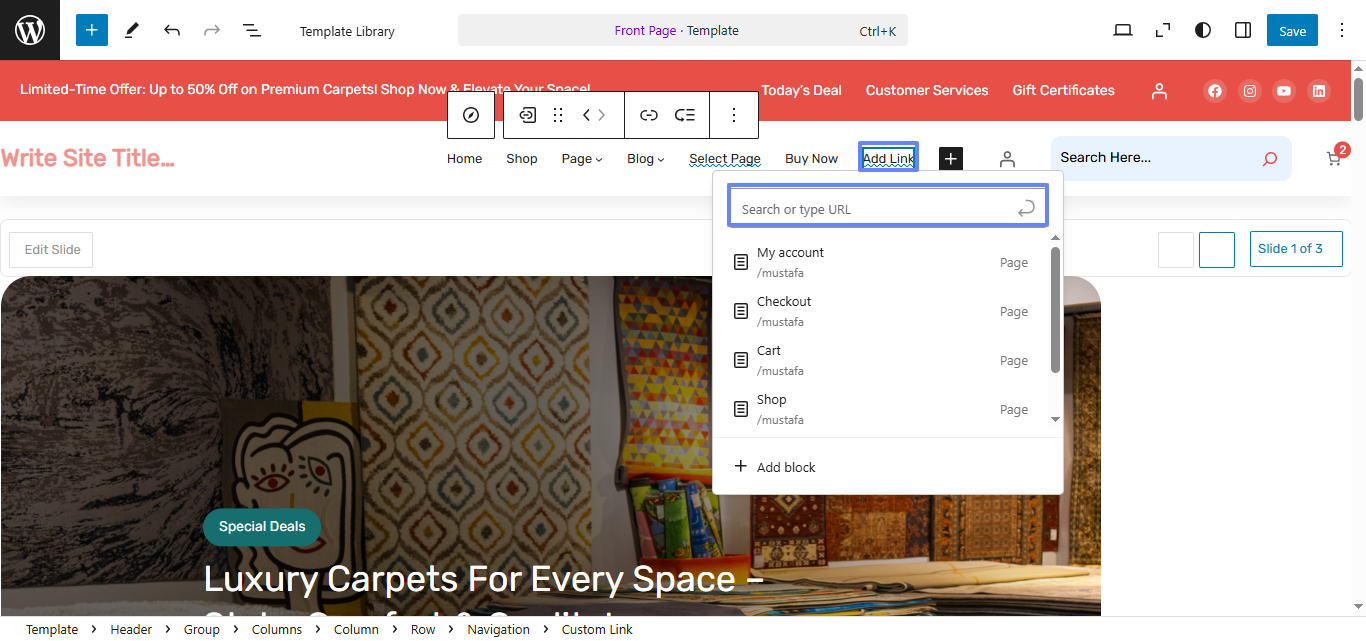Open the WordPress logo menu
The width and height of the screenshot is (1366, 641).
coord(30,30)
